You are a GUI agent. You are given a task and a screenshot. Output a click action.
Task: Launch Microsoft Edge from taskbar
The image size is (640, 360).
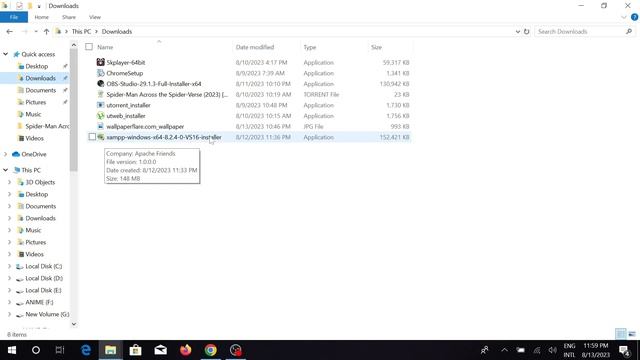click(86, 350)
